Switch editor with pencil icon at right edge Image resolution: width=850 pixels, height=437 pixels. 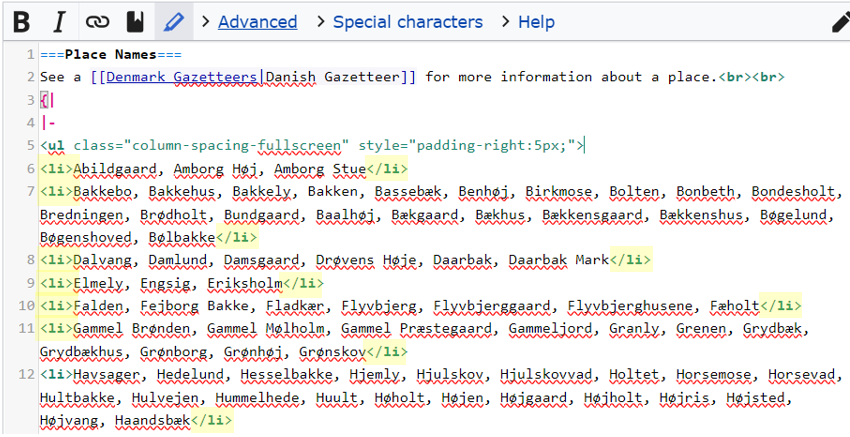[x=840, y=22]
